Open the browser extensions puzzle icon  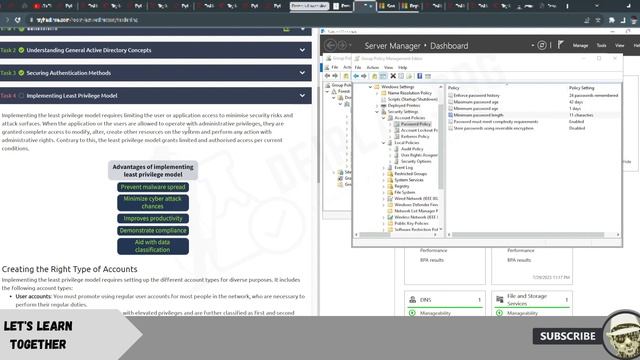[x=611, y=20]
